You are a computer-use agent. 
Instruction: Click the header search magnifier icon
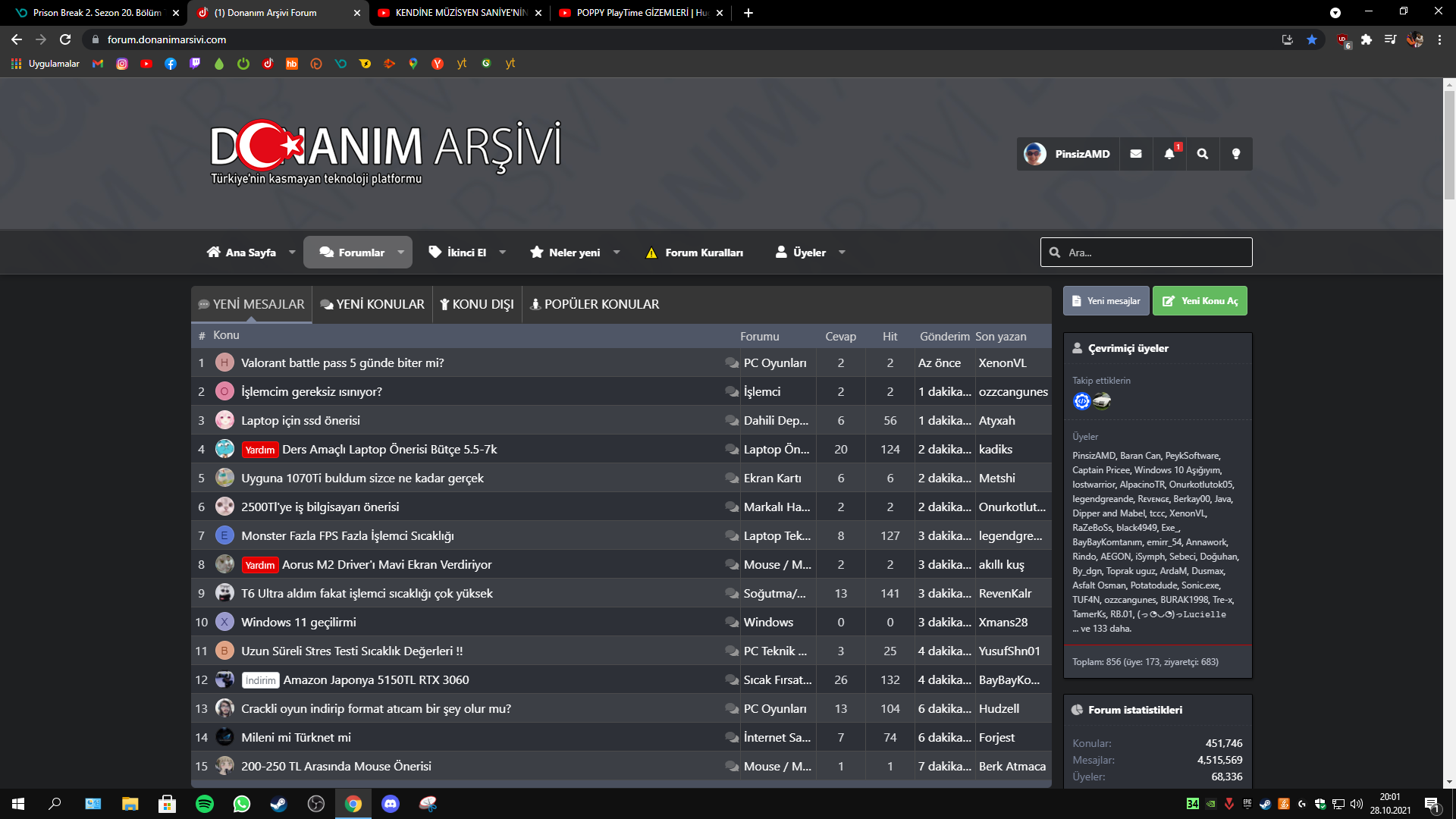point(1203,154)
